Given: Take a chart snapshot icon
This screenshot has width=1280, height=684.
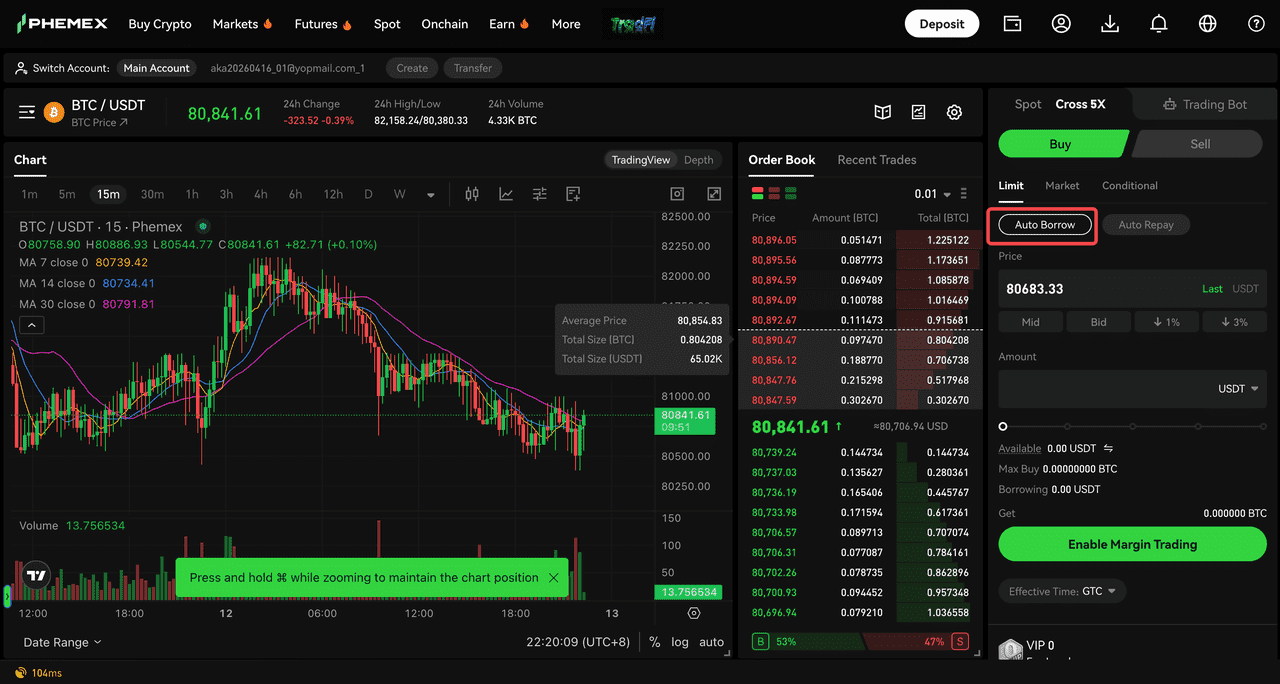Looking at the screenshot, I should [x=677, y=194].
